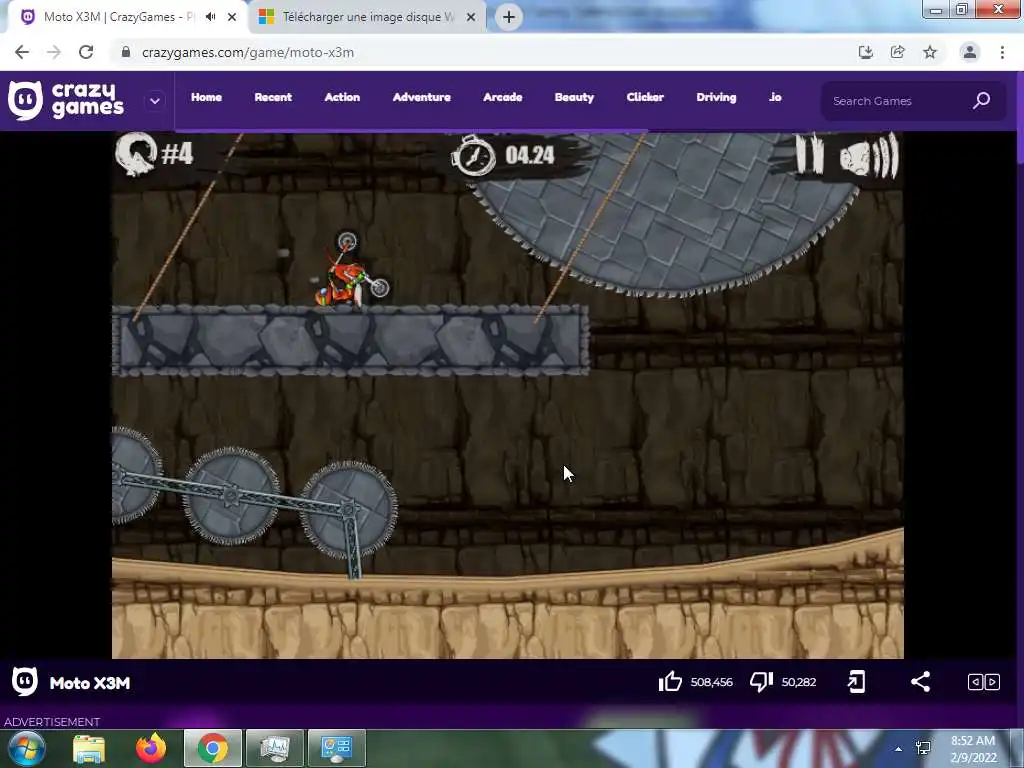Image resolution: width=1024 pixels, height=768 pixels.
Task: Pause the Moto X3M game
Action: (810, 154)
